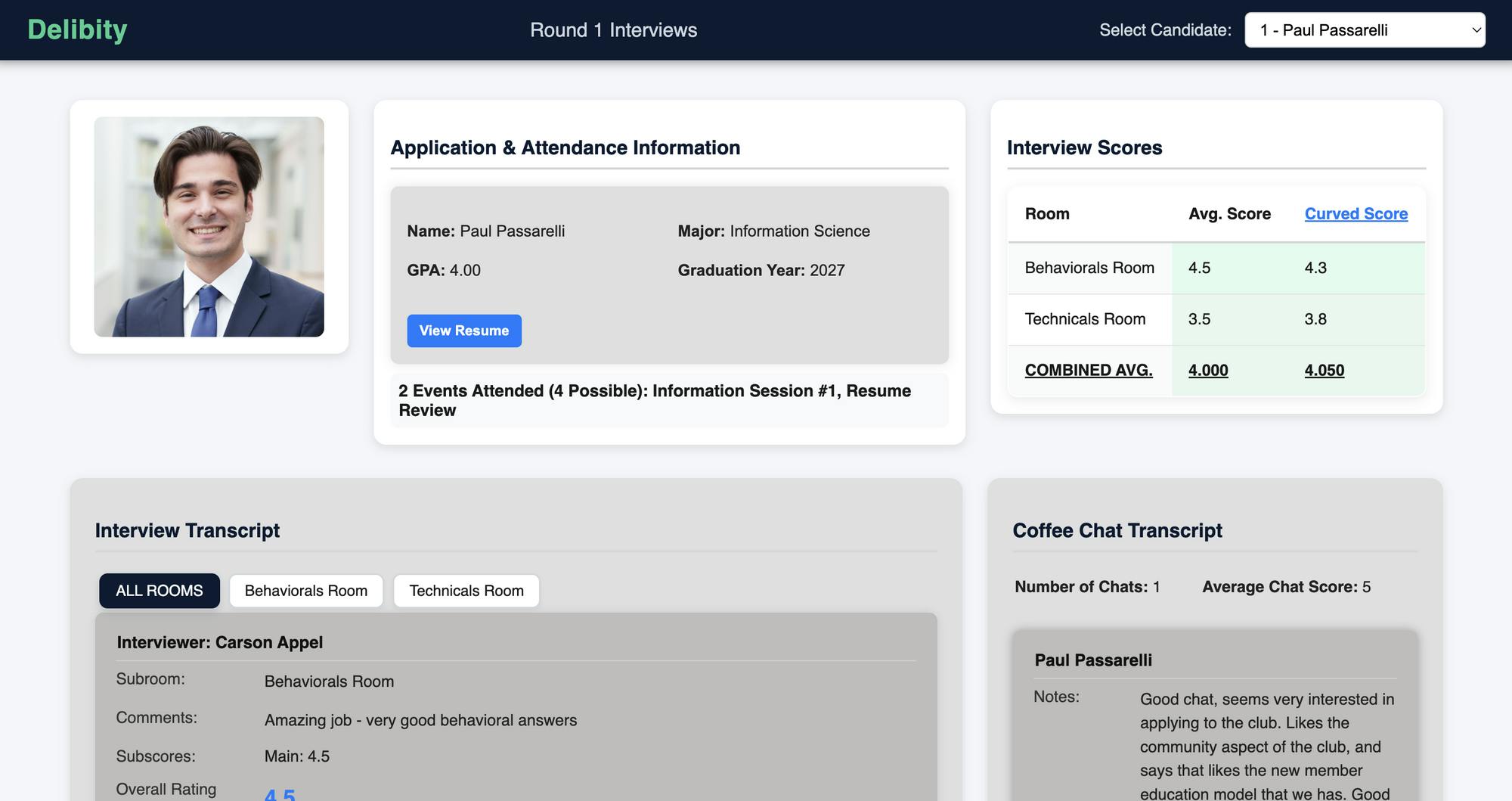Click the Coffee Chat Transcript heading
Viewport: 1512px width, 801px height.
coord(1117,530)
